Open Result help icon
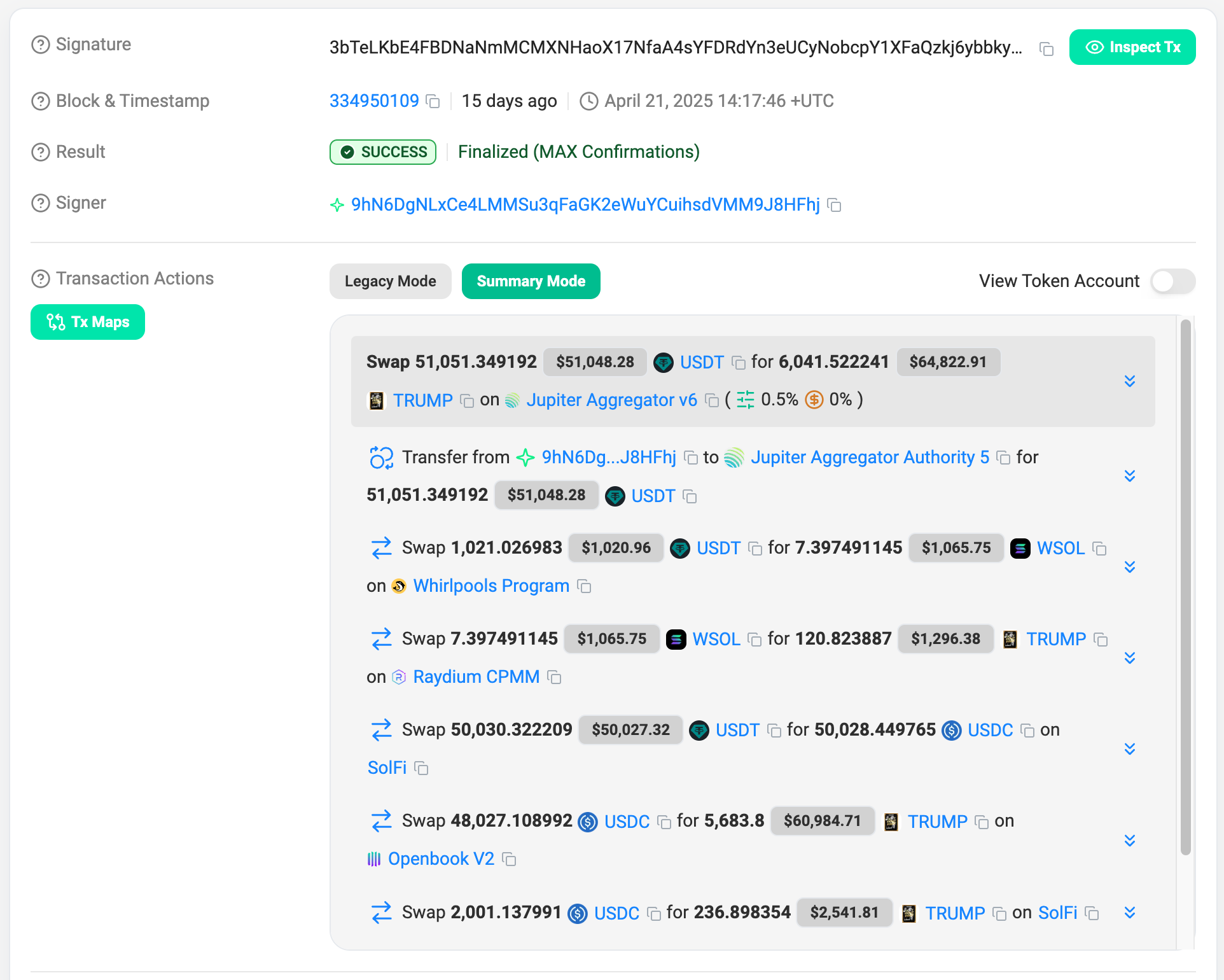 [41, 152]
